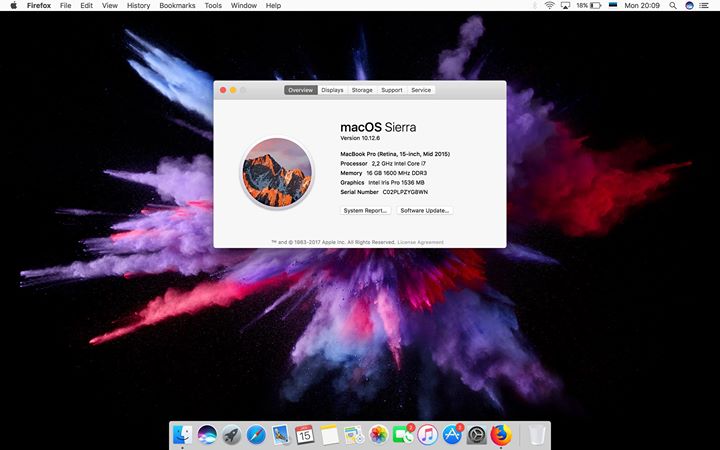The image size is (720, 450).
Task: Click the Software Update button
Action: tap(425, 210)
